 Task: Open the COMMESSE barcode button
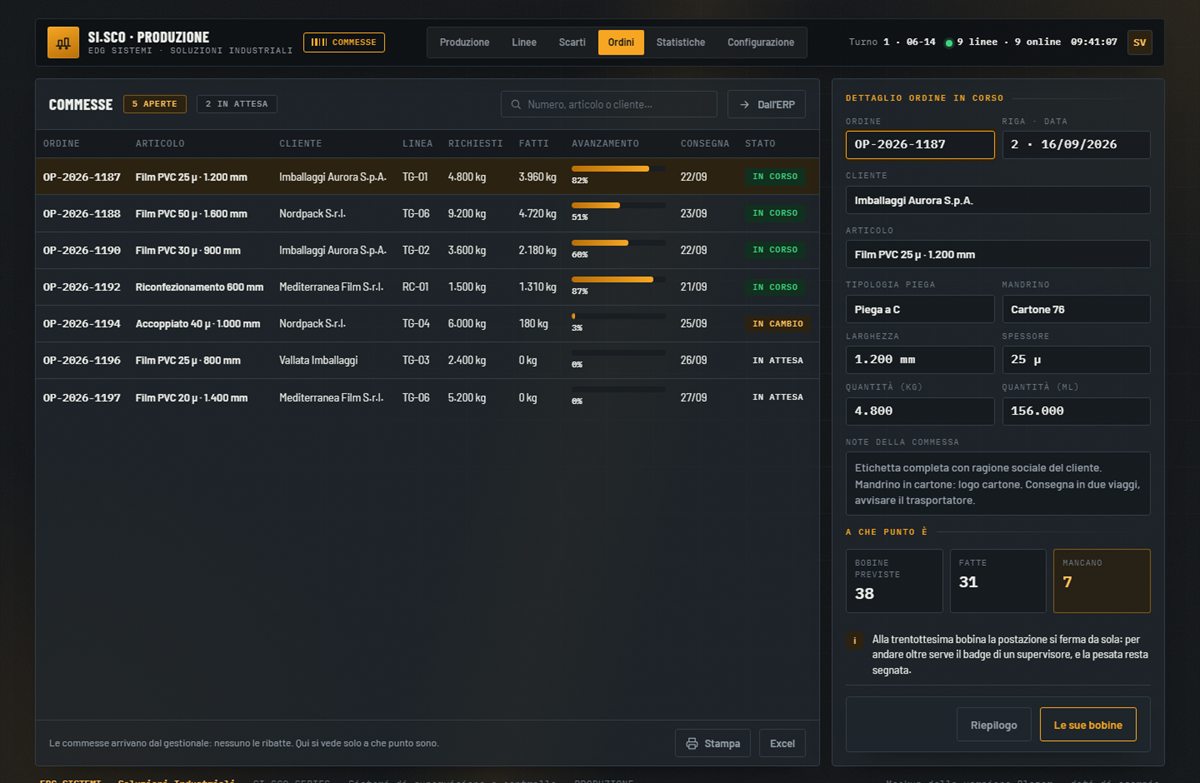(344, 42)
